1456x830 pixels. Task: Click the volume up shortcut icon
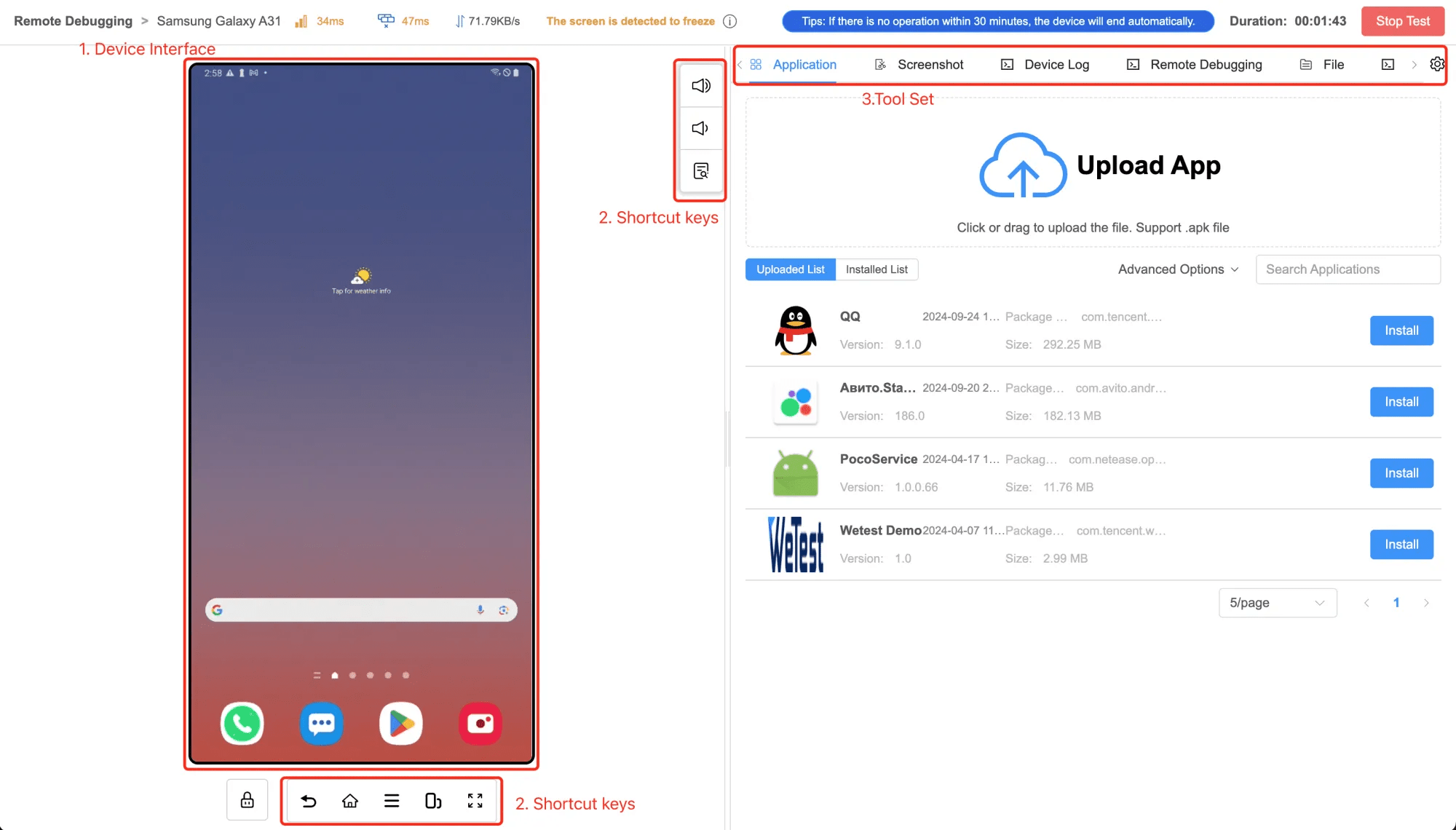coord(700,86)
